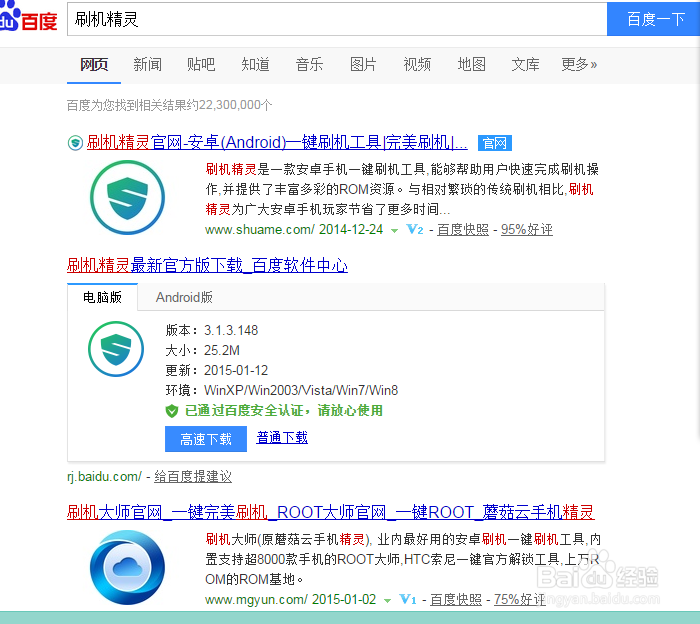Expand the 更多» menu

(x=579, y=65)
